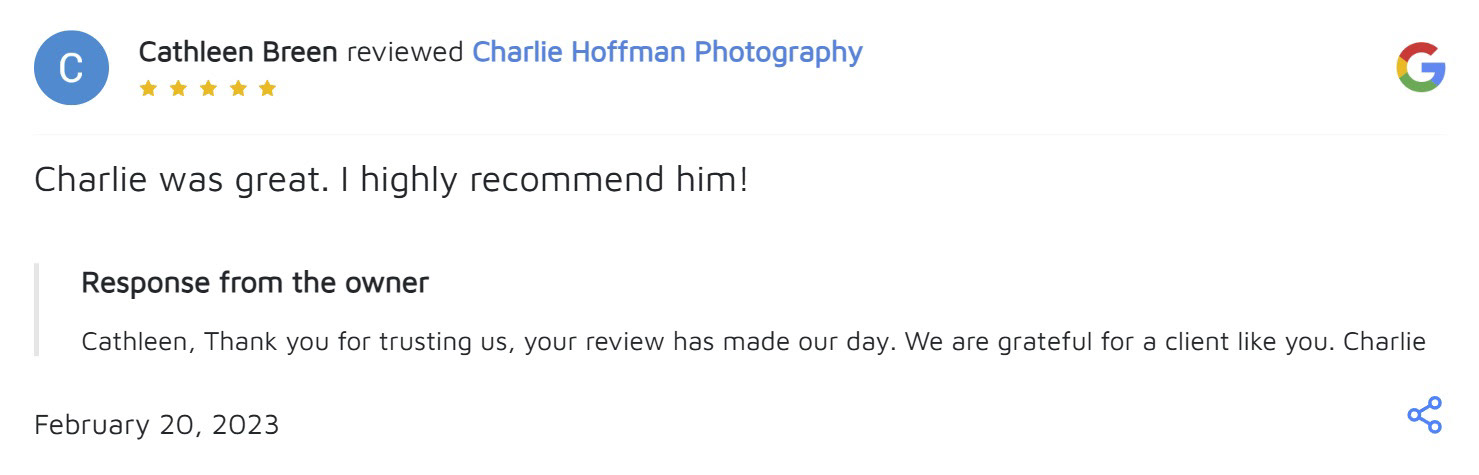Click the 'Charlie was great.' review sentence
The image size is (1479, 475).
[x=181, y=181]
